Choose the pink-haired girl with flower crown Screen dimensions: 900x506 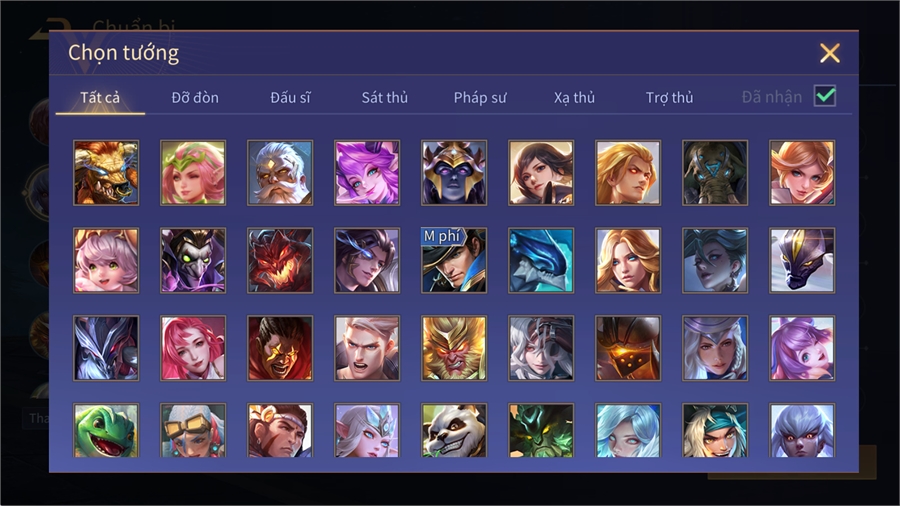[x=193, y=173]
